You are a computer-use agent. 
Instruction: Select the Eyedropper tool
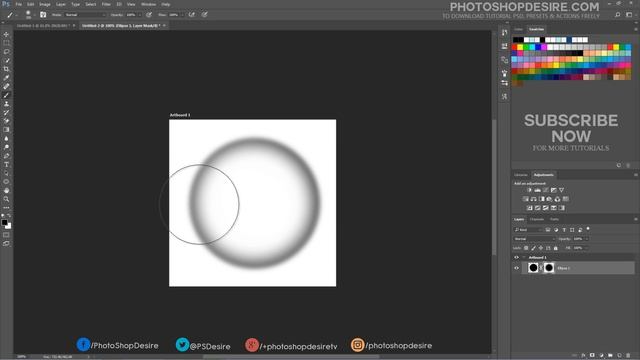tap(6, 78)
